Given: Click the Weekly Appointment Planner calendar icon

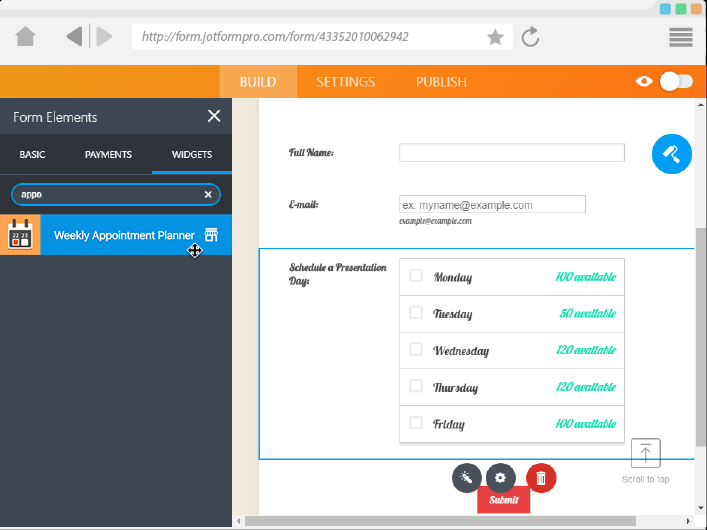Looking at the screenshot, I should (20, 235).
